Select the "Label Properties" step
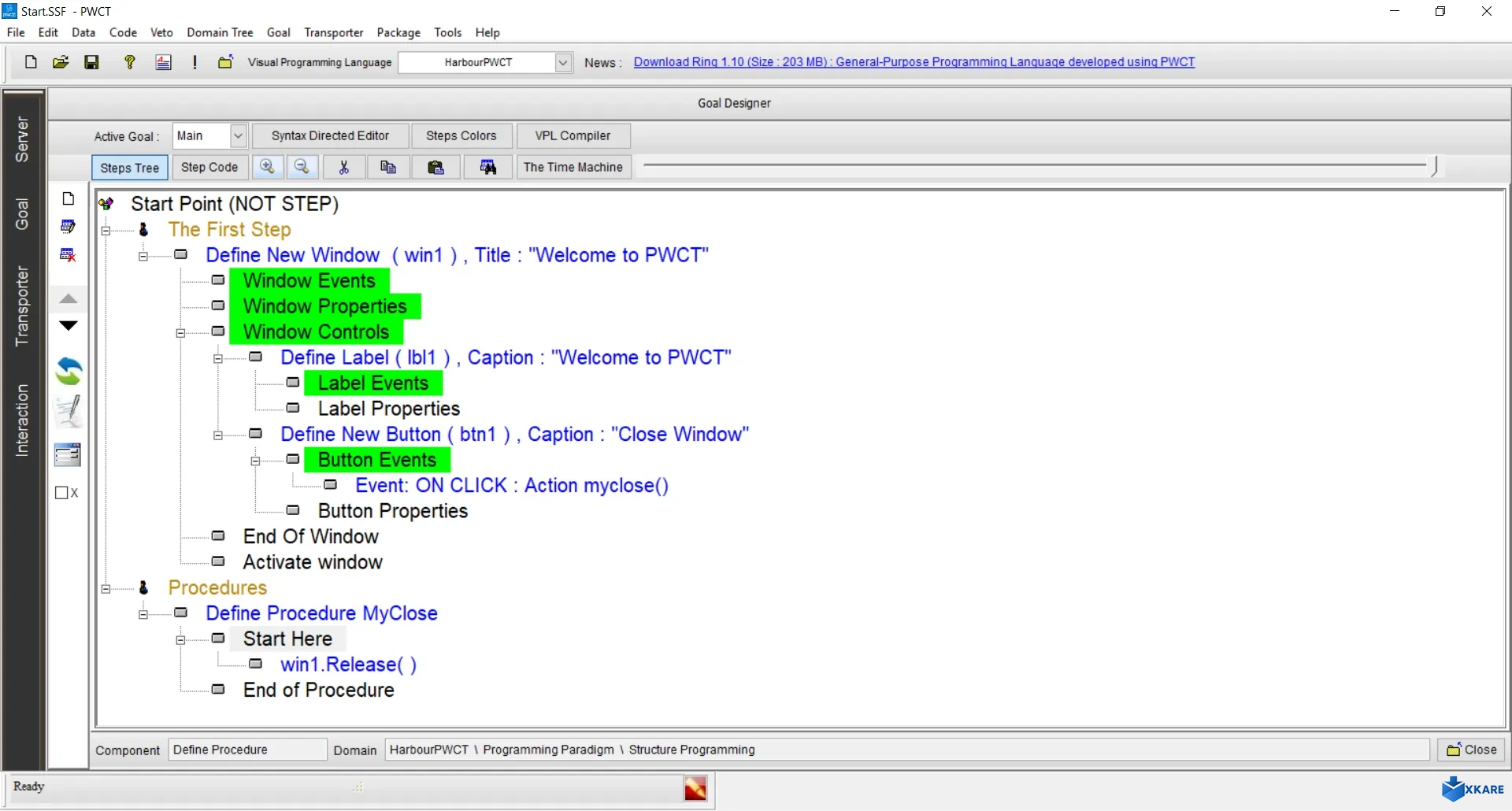The width and height of the screenshot is (1512, 811). coord(389,409)
